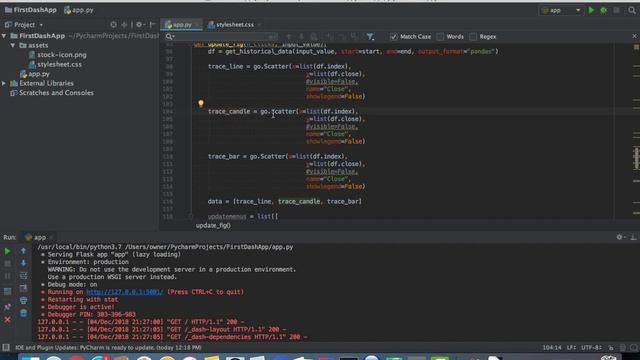Click the yellow intention lightbulb in editor
This screenshot has width=640, height=360.
tap(201, 103)
